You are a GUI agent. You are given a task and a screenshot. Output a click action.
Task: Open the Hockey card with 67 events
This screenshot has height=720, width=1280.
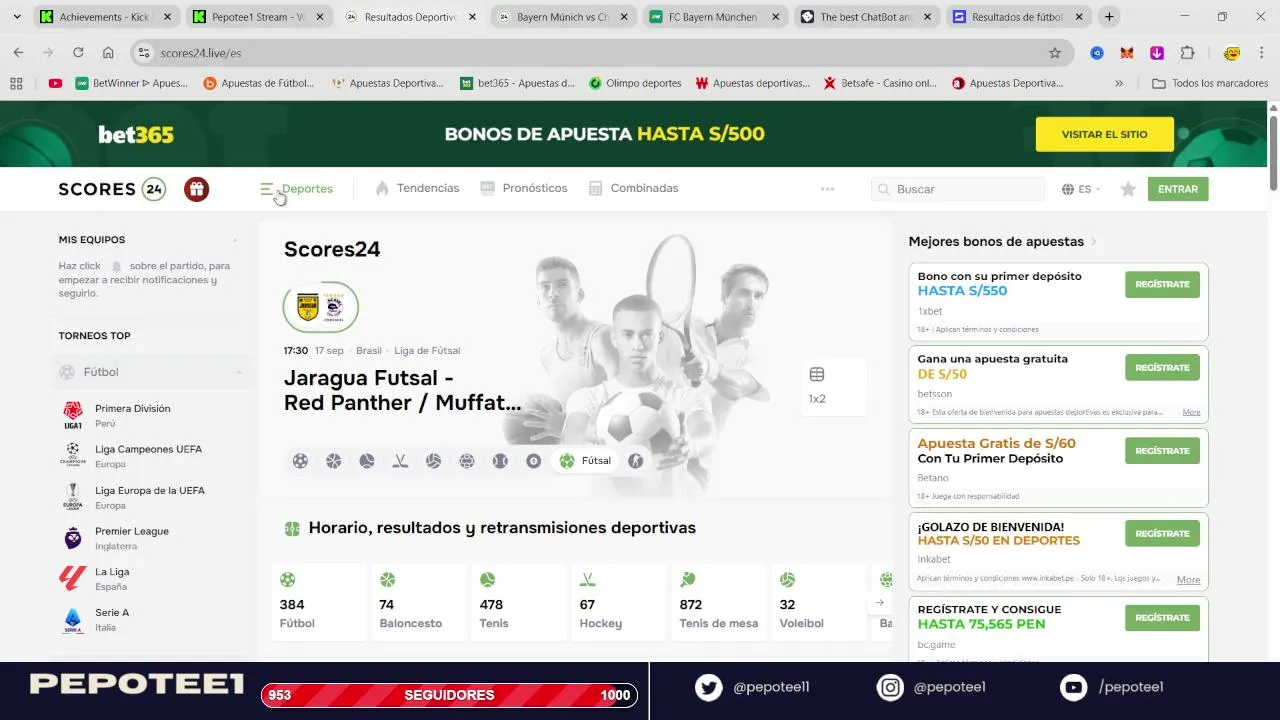618,602
